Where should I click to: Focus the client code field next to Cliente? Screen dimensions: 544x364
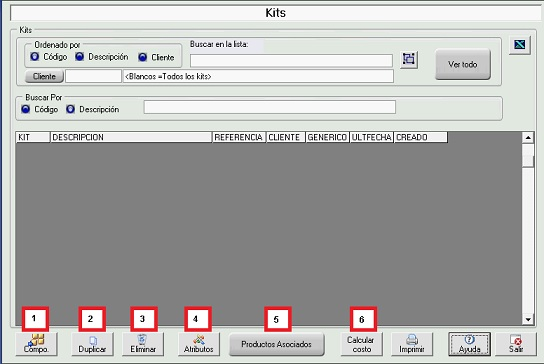coord(93,76)
